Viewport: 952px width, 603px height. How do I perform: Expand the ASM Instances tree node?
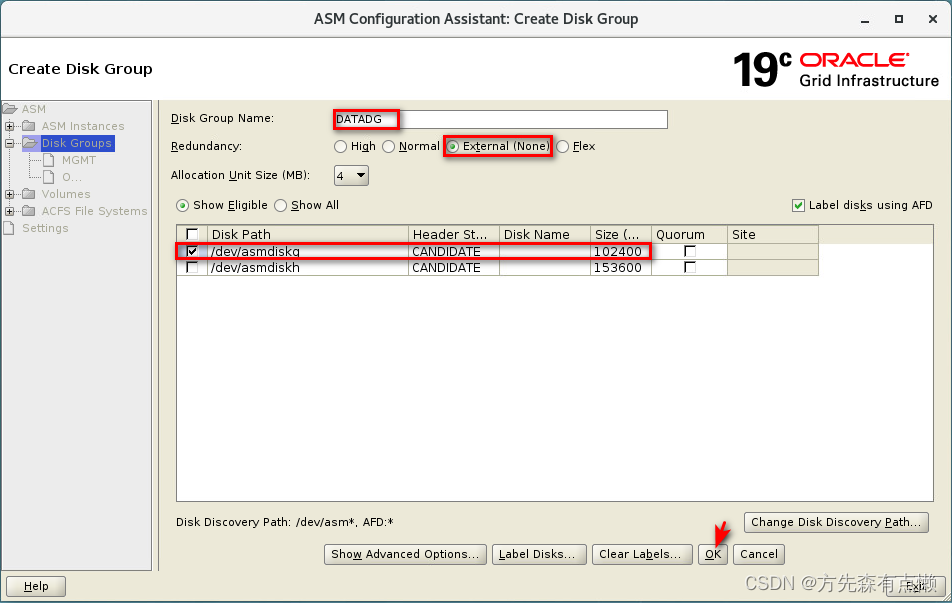pos(10,126)
